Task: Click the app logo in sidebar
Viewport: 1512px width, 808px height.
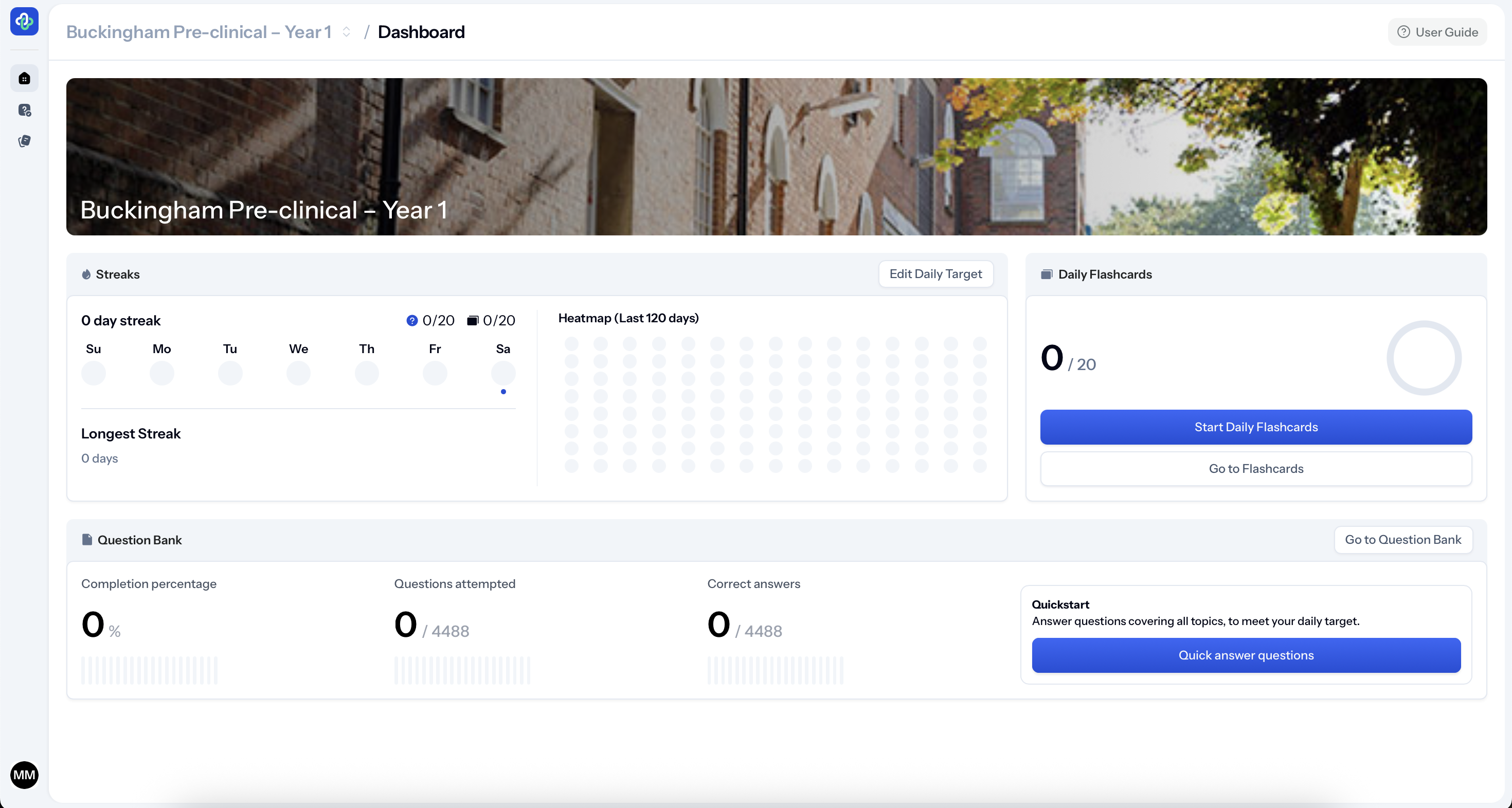Action: 24,22
